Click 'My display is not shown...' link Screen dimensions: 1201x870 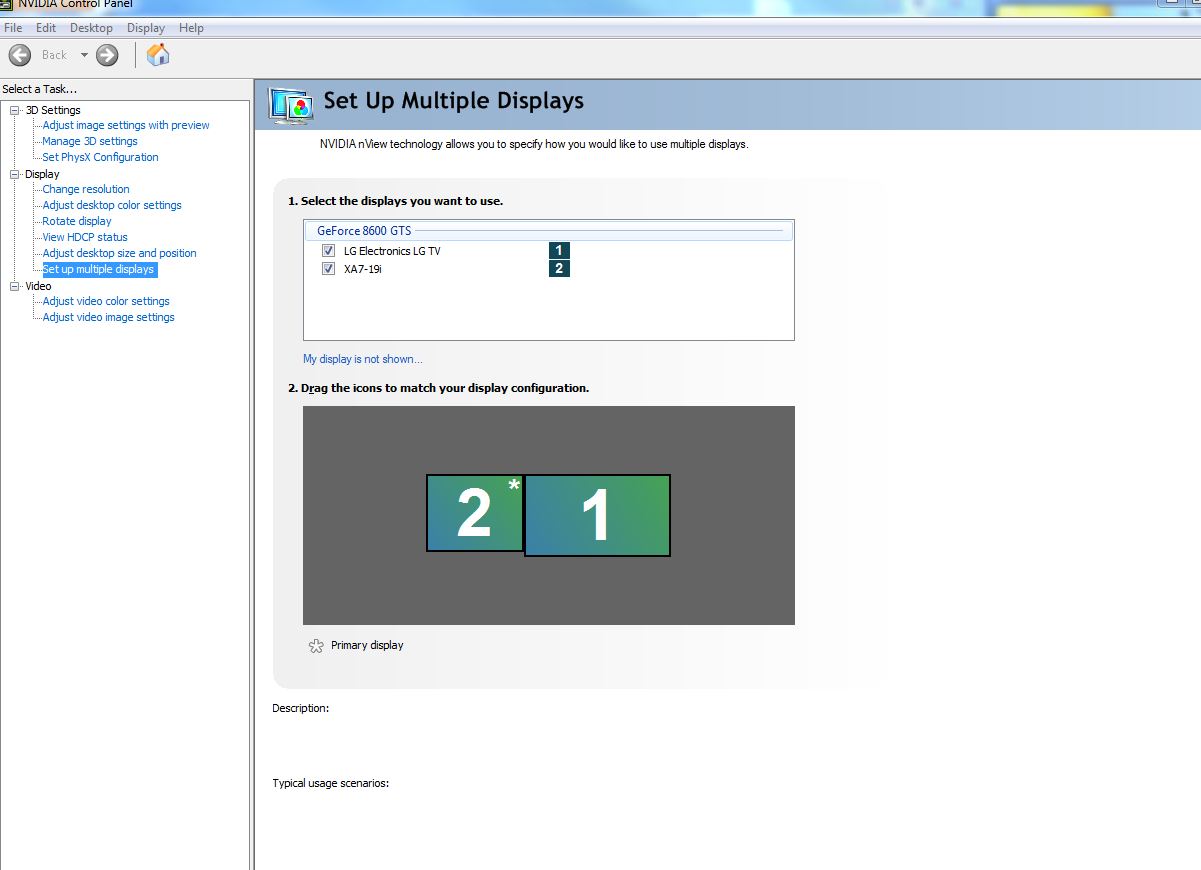click(363, 359)
